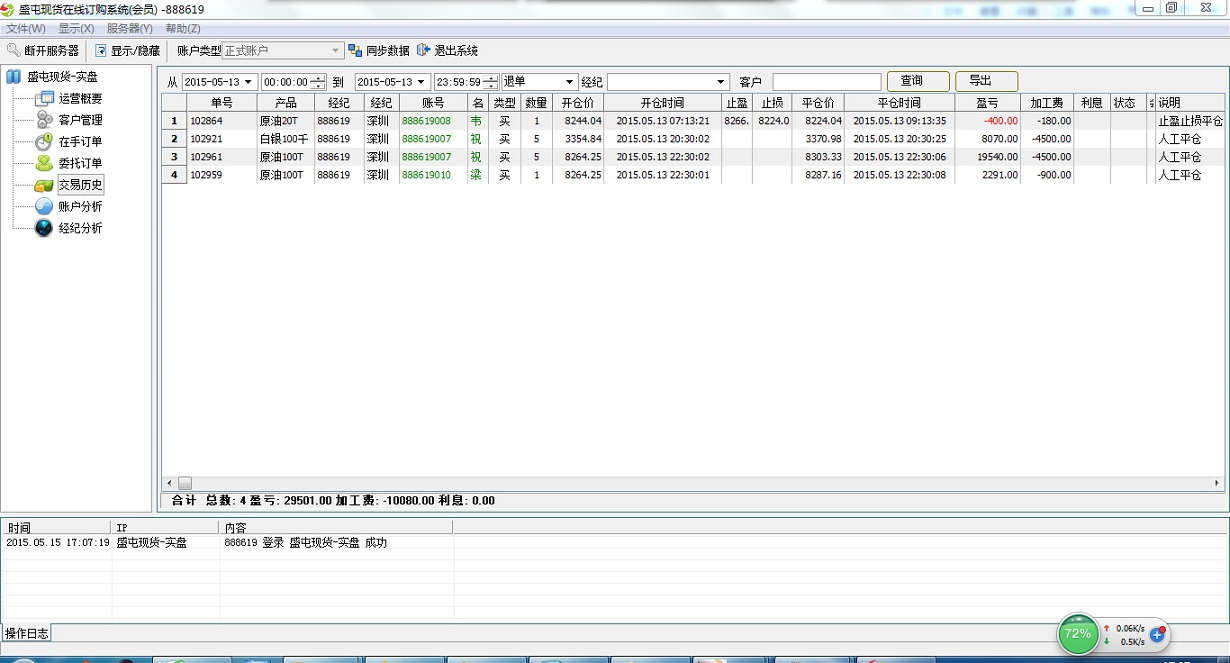
Task: Click the 退出系统 exit icon
Action: point(424,50)
